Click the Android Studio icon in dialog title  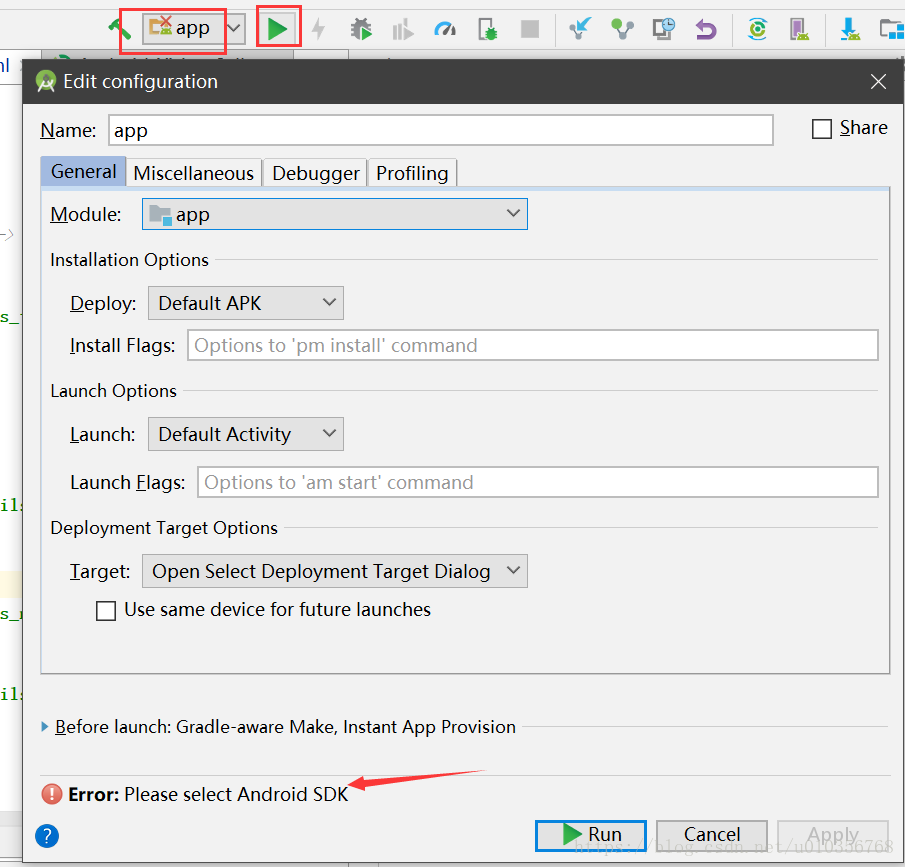[x=46, y=81]
